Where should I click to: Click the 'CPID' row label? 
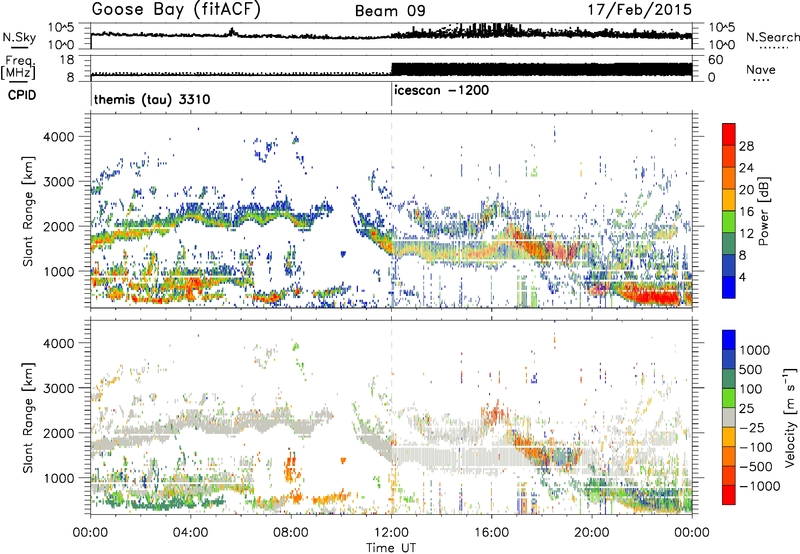click(22, 95)
